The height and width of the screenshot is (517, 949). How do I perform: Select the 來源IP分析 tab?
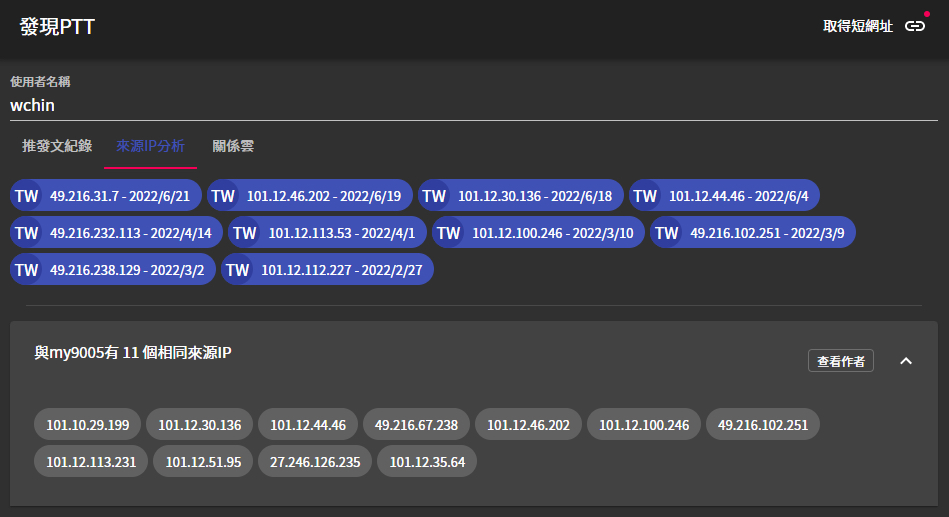point(150,146)
